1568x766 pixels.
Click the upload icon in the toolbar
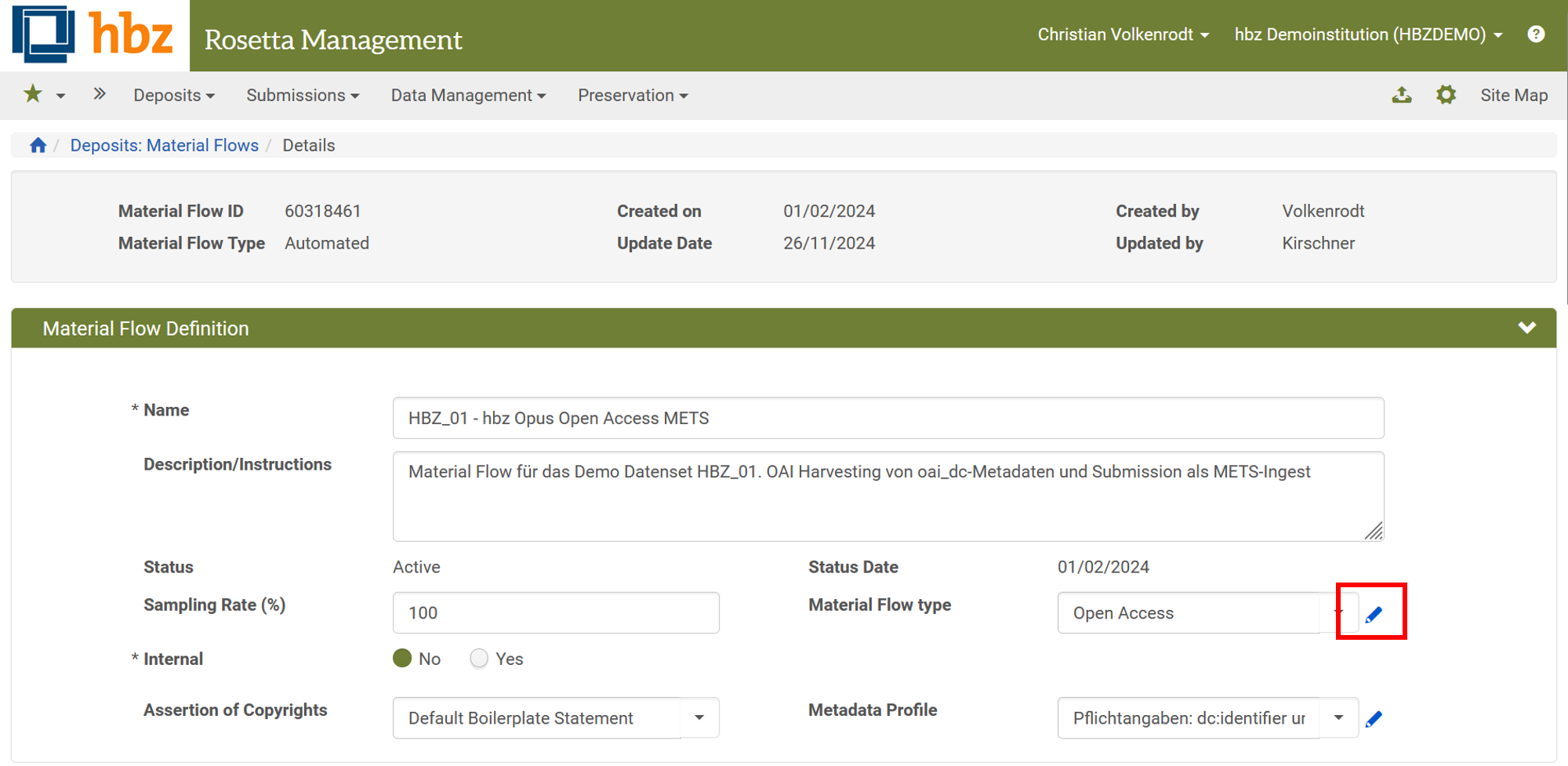(1402, 94)
